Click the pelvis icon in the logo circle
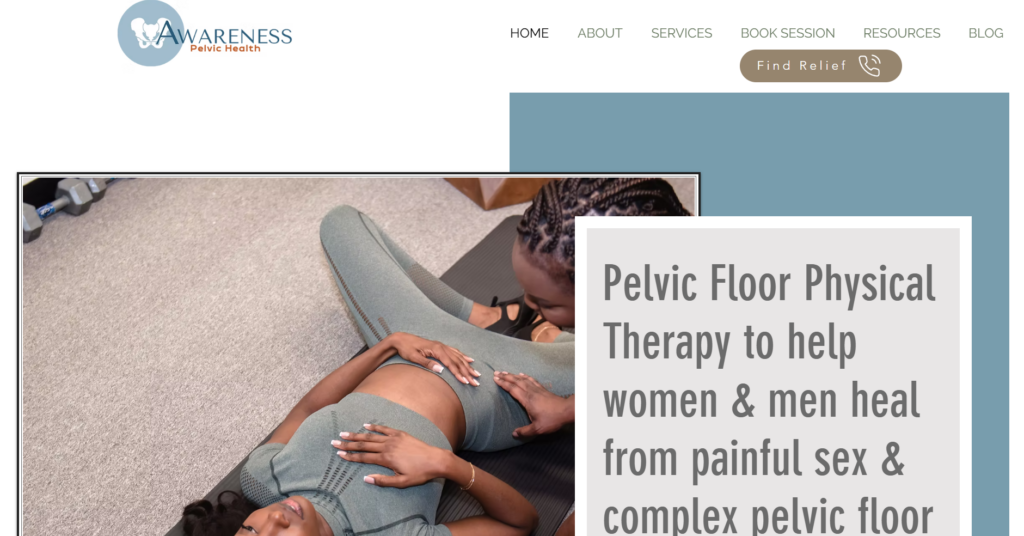 pos(146,33)
